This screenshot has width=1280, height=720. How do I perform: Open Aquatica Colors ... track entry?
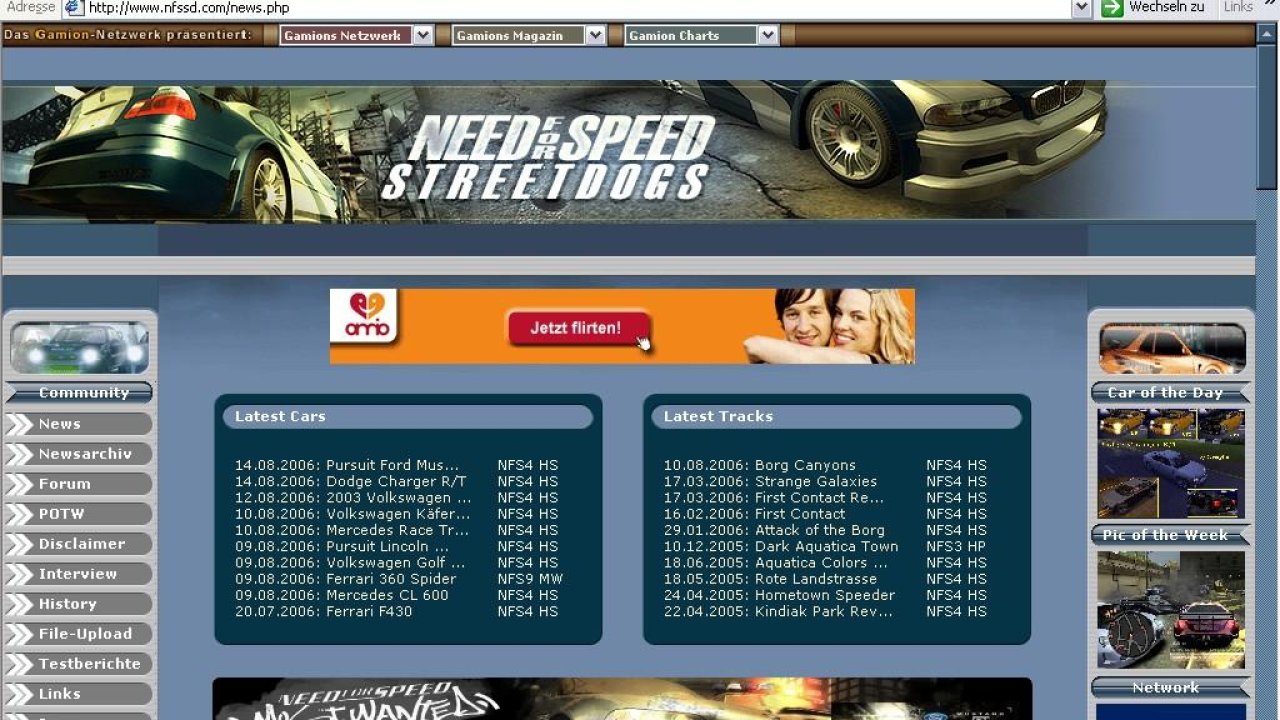tap(822, 562)
